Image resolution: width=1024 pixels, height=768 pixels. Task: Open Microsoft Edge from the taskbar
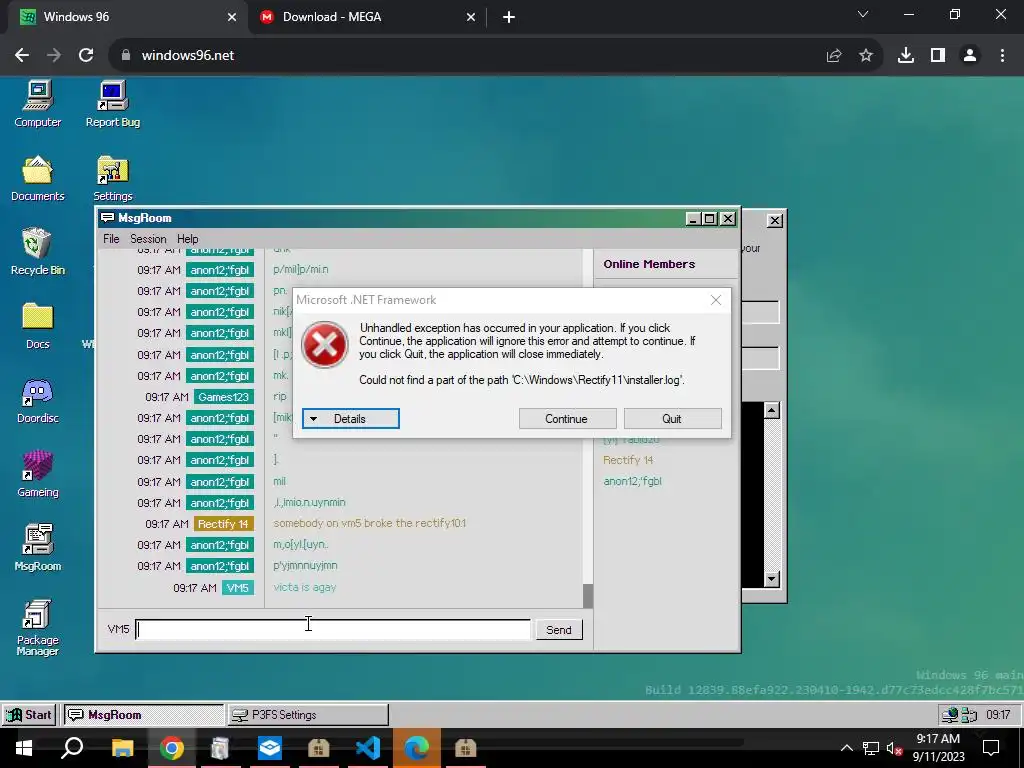[x=417, y=748]
